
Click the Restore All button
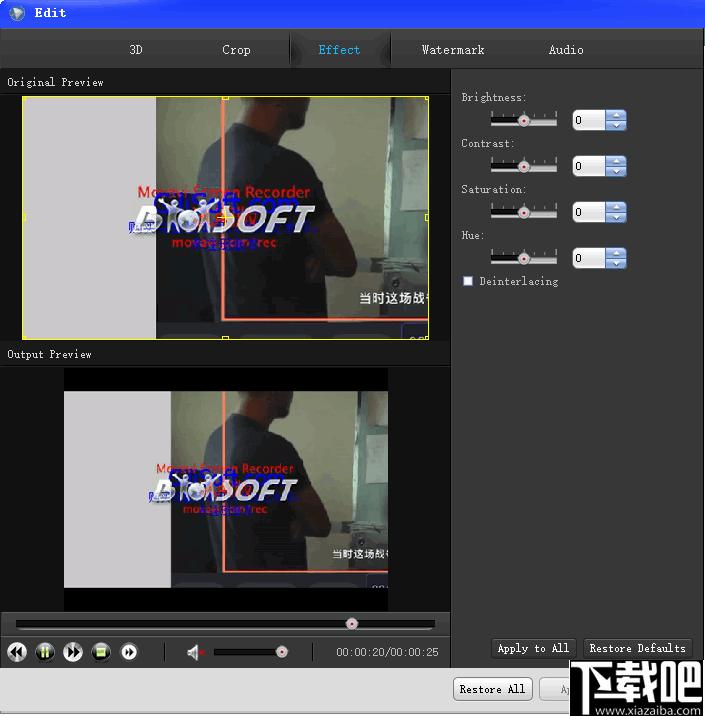(x=492, y=689)
